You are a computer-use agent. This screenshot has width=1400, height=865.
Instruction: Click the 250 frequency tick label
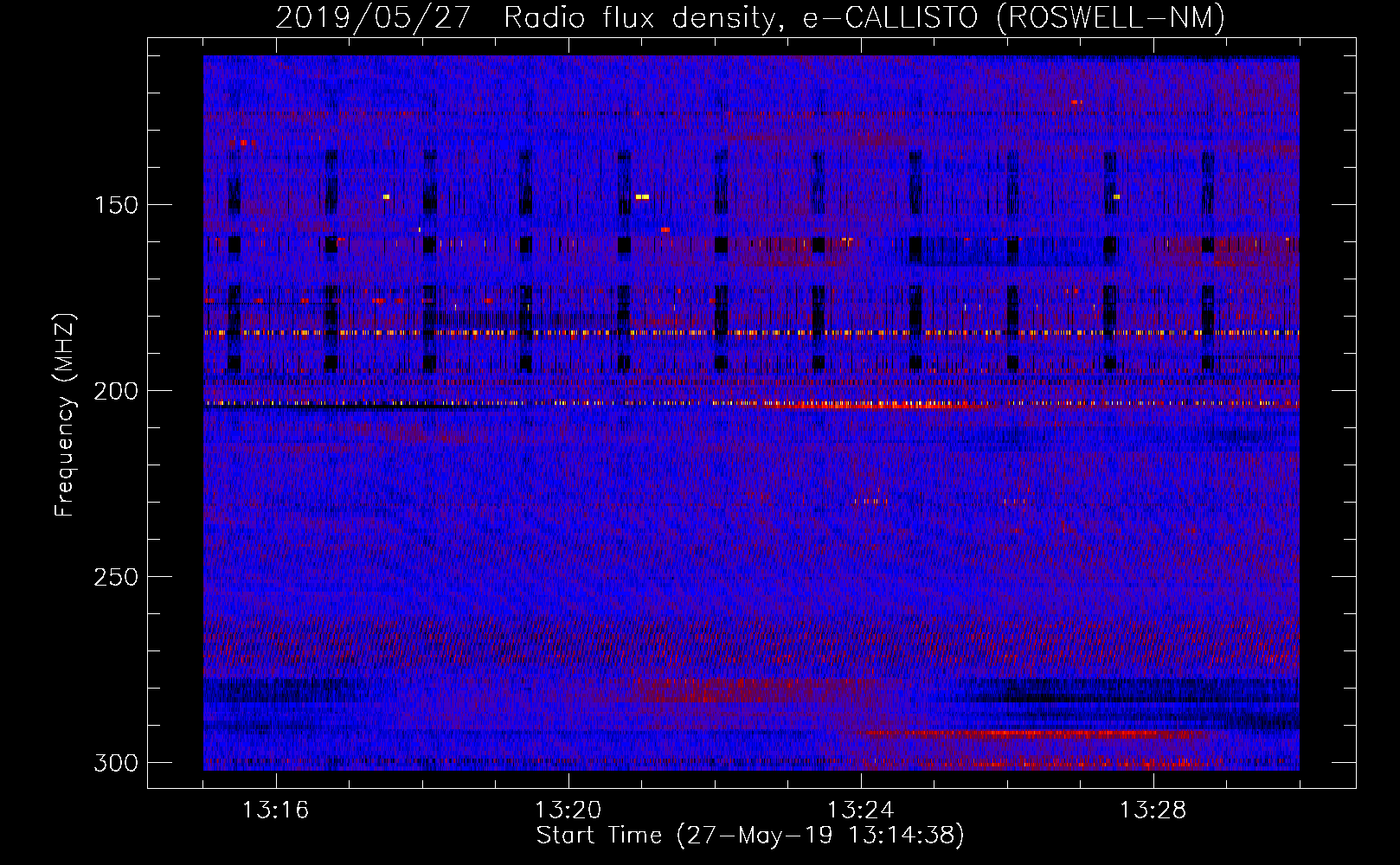(x=115, y=577)
